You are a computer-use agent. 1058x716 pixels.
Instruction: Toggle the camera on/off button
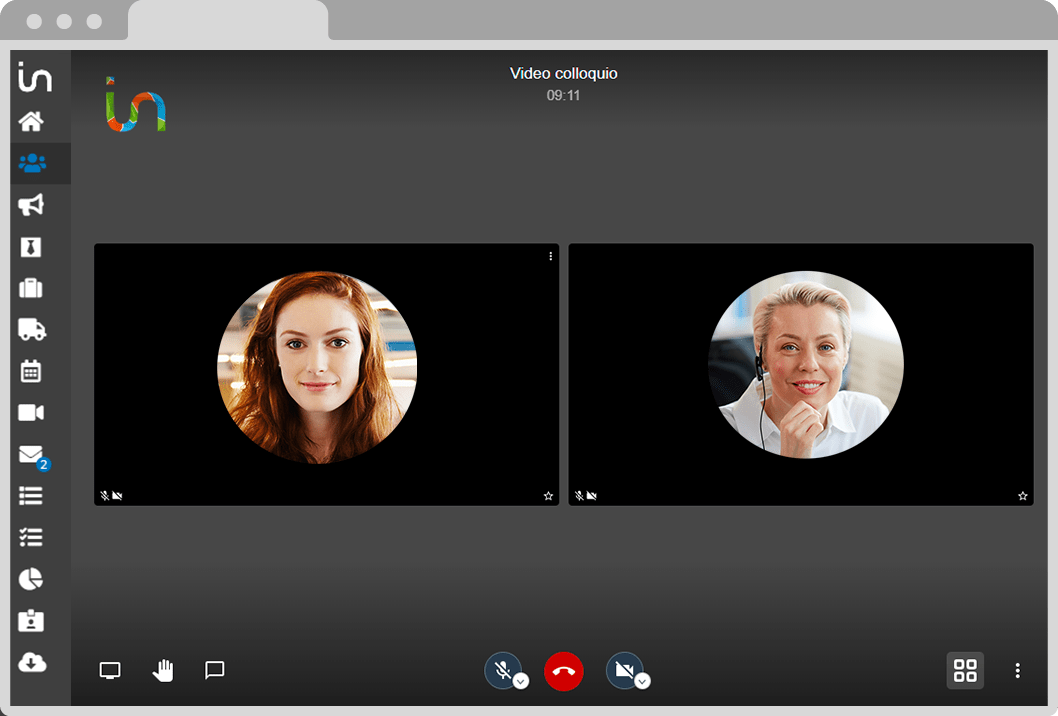tap(624, 670)
